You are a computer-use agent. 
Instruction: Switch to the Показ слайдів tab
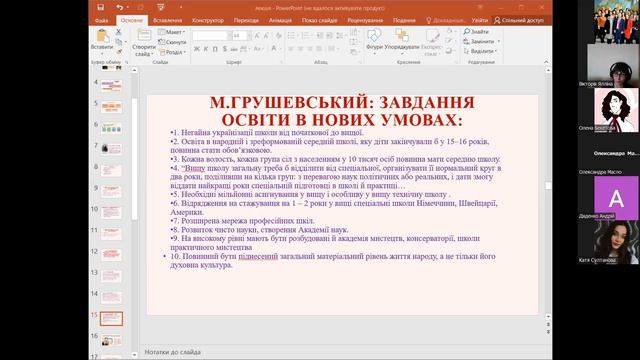[x=319, y=20]
